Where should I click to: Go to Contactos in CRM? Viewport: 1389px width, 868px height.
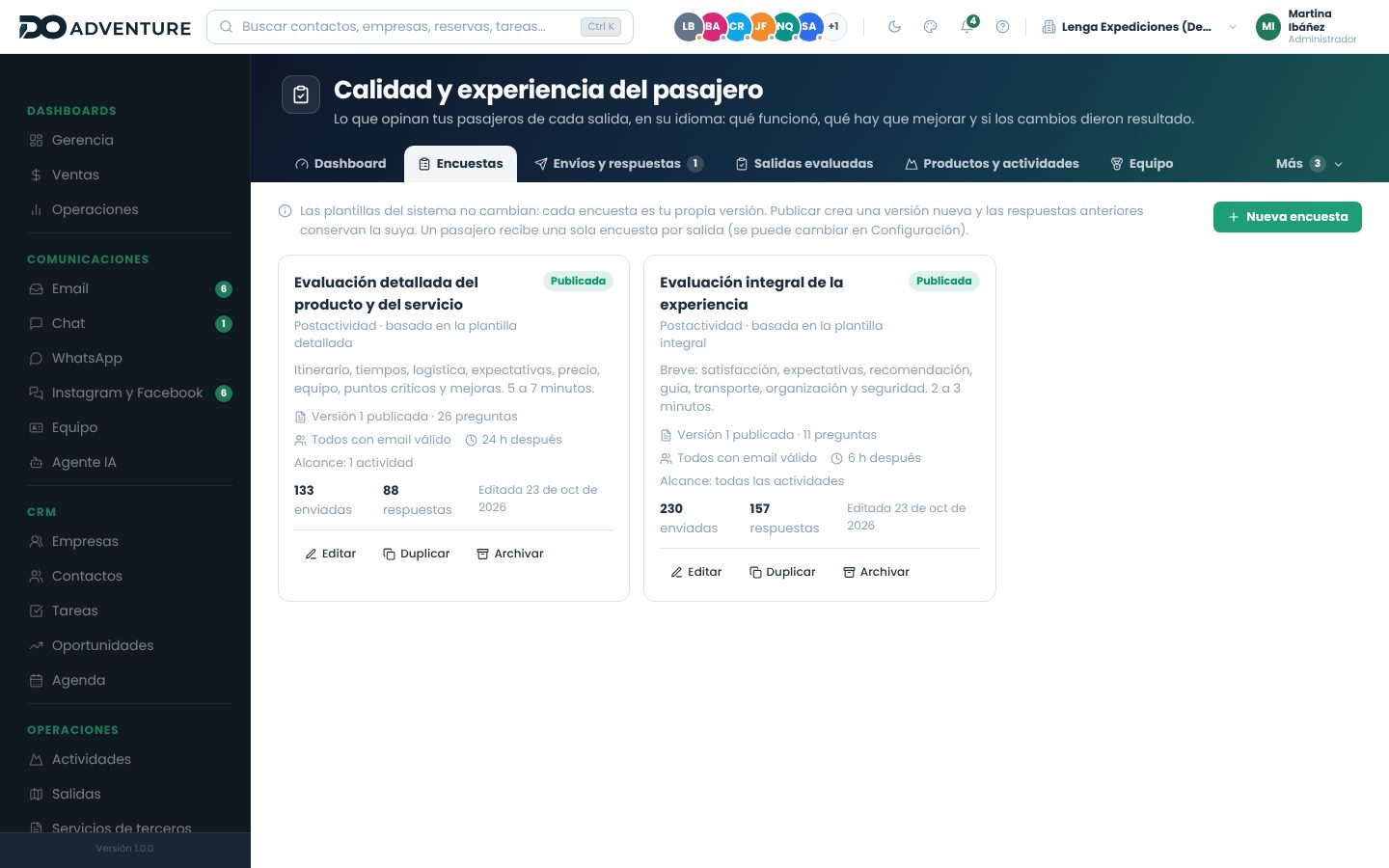click(x=130, y=576)
